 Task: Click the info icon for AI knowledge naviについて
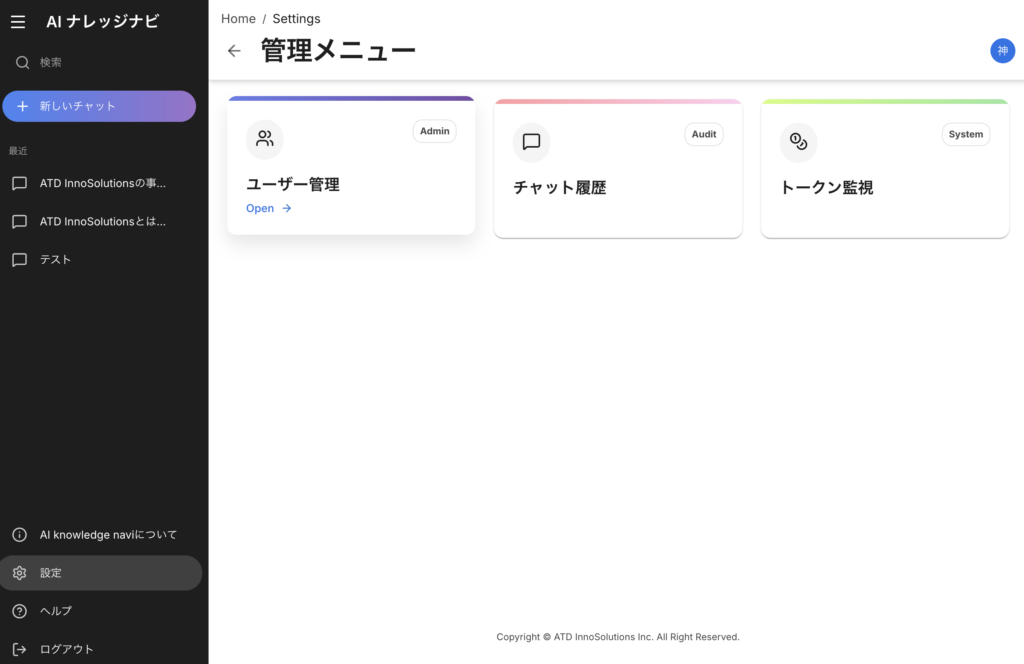(x=19, y=535)
